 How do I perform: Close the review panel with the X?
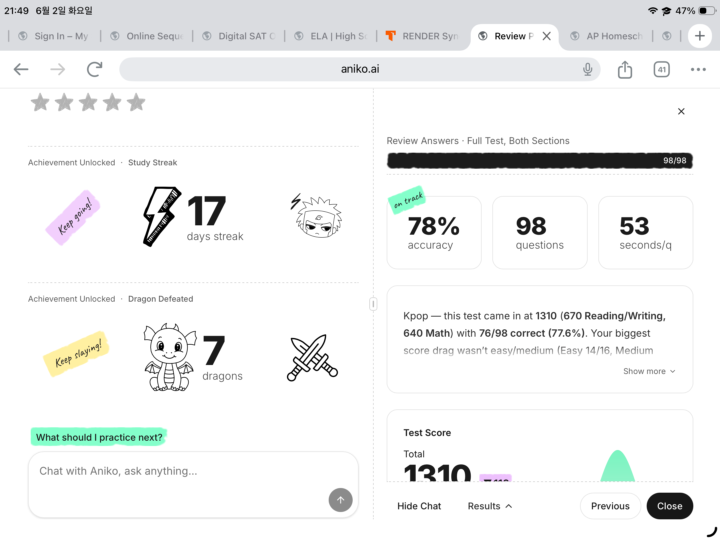[681, 111]
